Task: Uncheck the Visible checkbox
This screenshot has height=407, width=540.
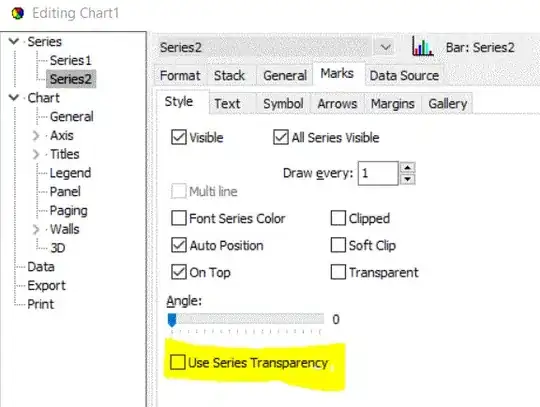Action: point(179,137)
